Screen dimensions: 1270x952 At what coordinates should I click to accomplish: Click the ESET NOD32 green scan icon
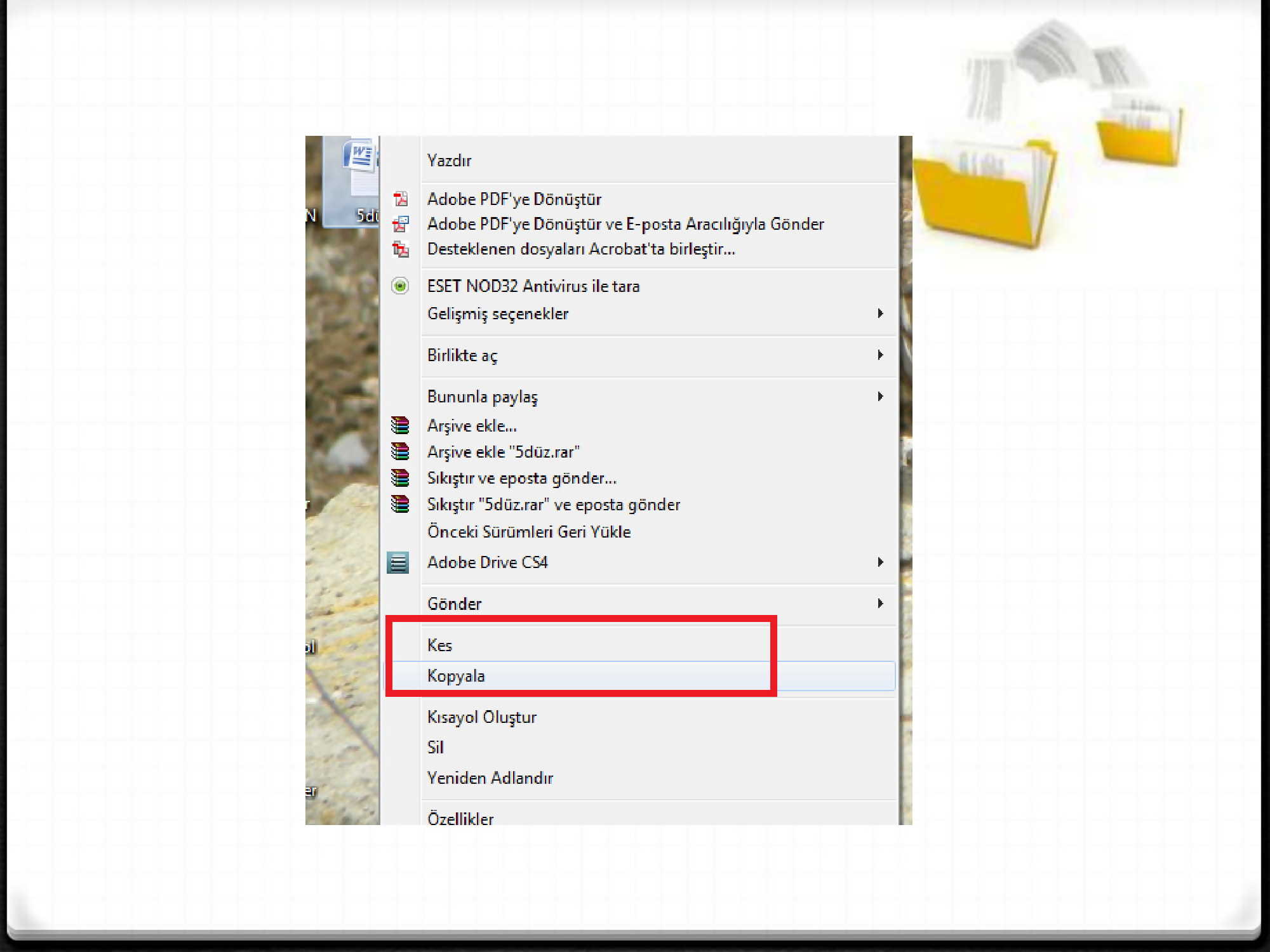tap(400, 286)
